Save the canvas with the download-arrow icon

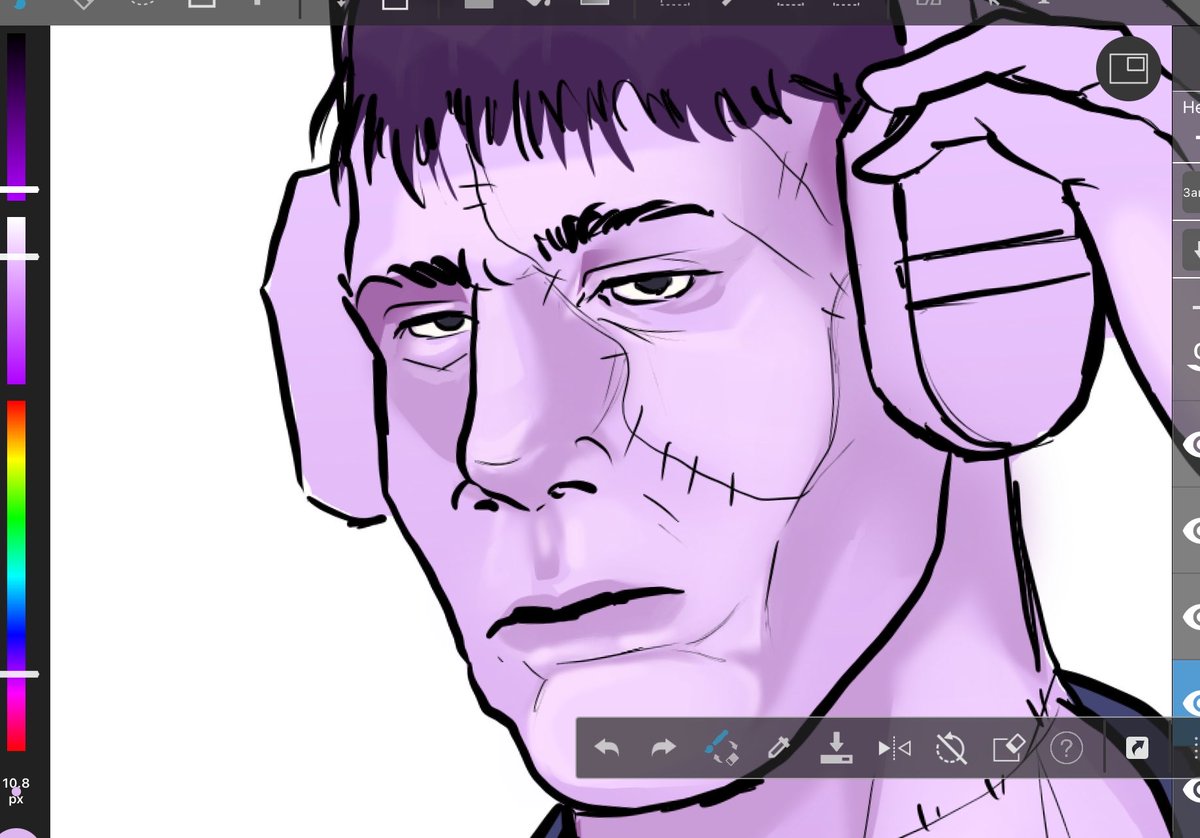(835, 747)
